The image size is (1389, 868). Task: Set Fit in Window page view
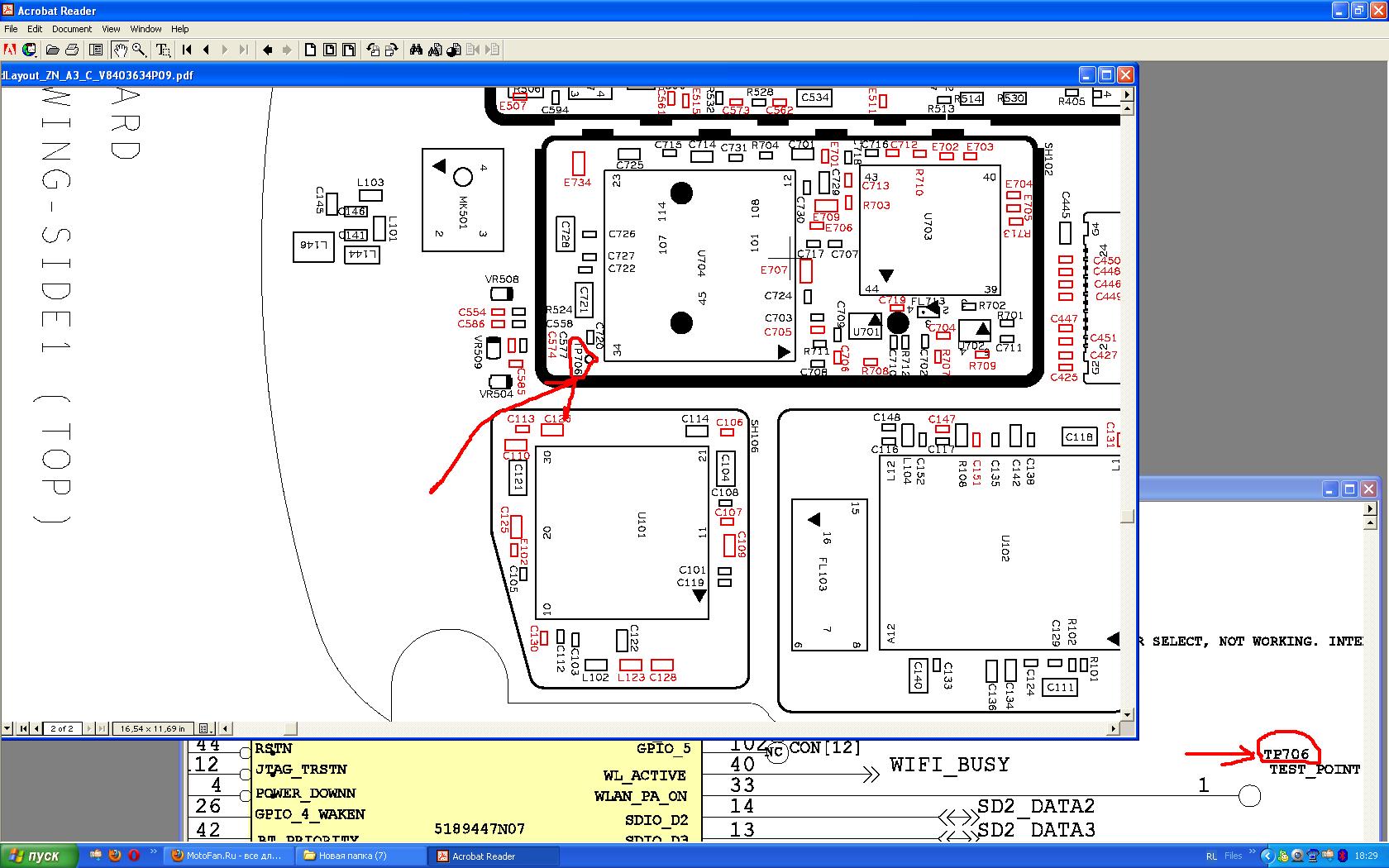[x=330, y=50]
